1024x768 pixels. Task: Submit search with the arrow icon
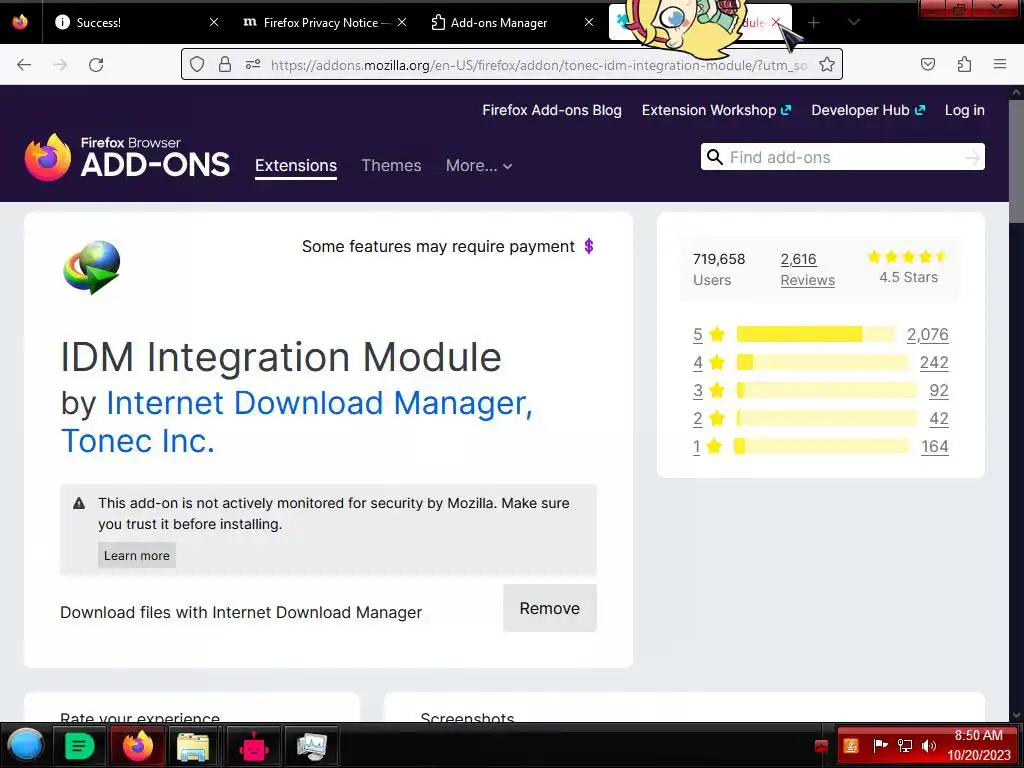[x=972, y=157]
